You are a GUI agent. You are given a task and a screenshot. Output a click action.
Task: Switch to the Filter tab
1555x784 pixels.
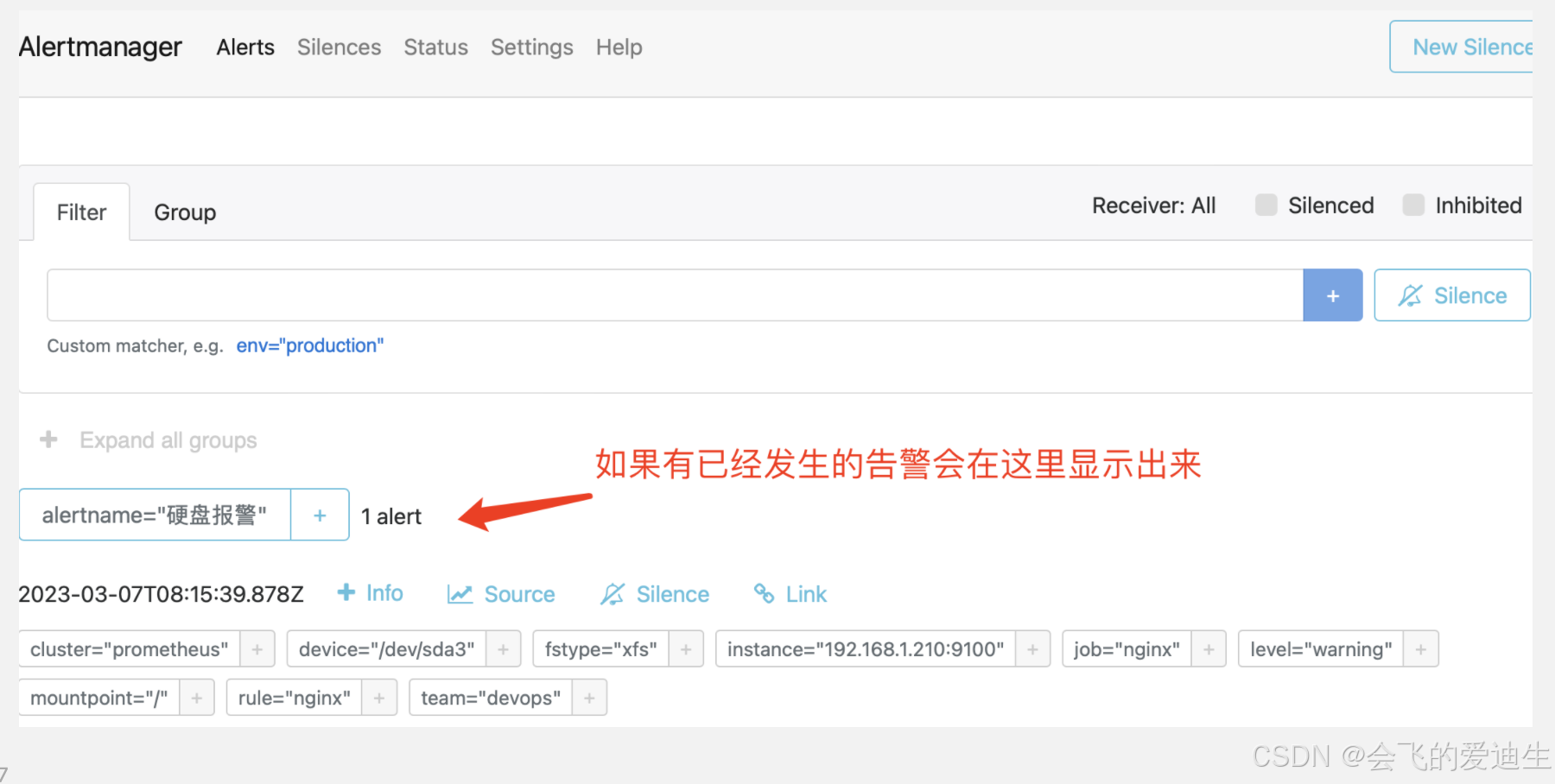click(81, 212)
